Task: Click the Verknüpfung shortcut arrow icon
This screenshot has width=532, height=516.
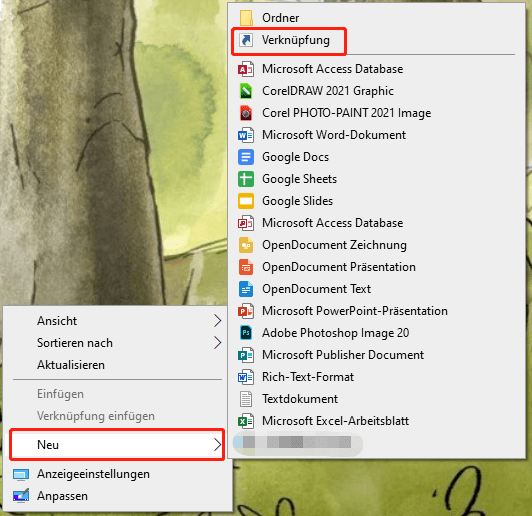Action: click(x=246, y=40)
